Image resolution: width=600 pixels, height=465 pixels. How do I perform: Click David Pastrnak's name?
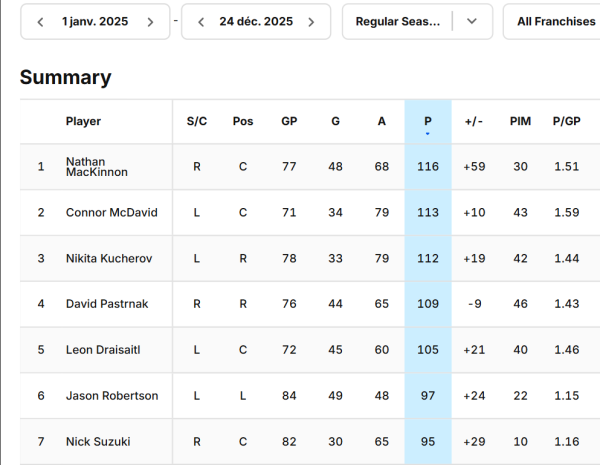[x=107, y=304]
